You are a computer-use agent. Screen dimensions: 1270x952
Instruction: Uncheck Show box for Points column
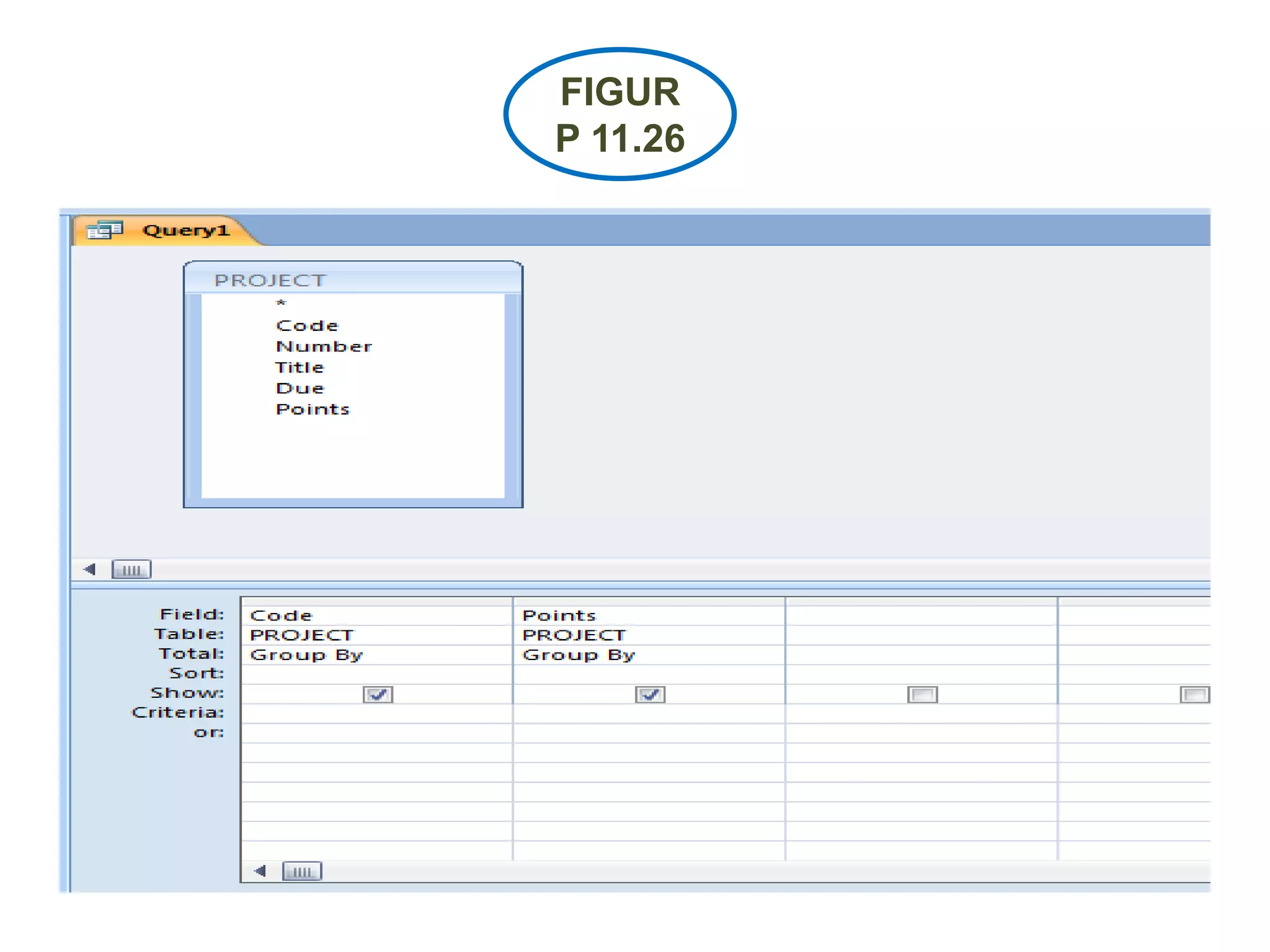[650, 694]
